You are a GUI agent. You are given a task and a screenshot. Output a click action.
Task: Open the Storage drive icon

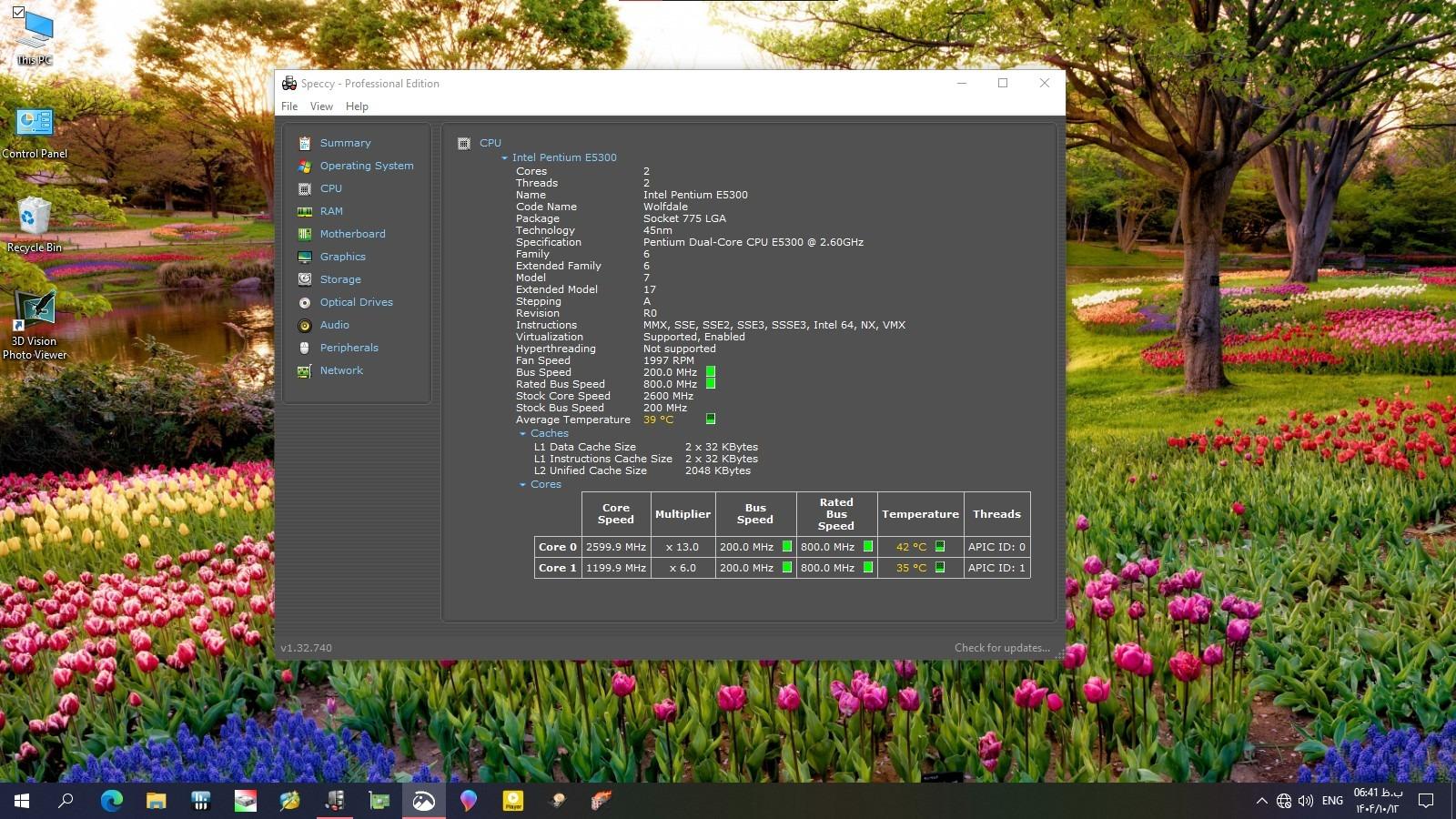pyautogui.click(x=305, y=279)
